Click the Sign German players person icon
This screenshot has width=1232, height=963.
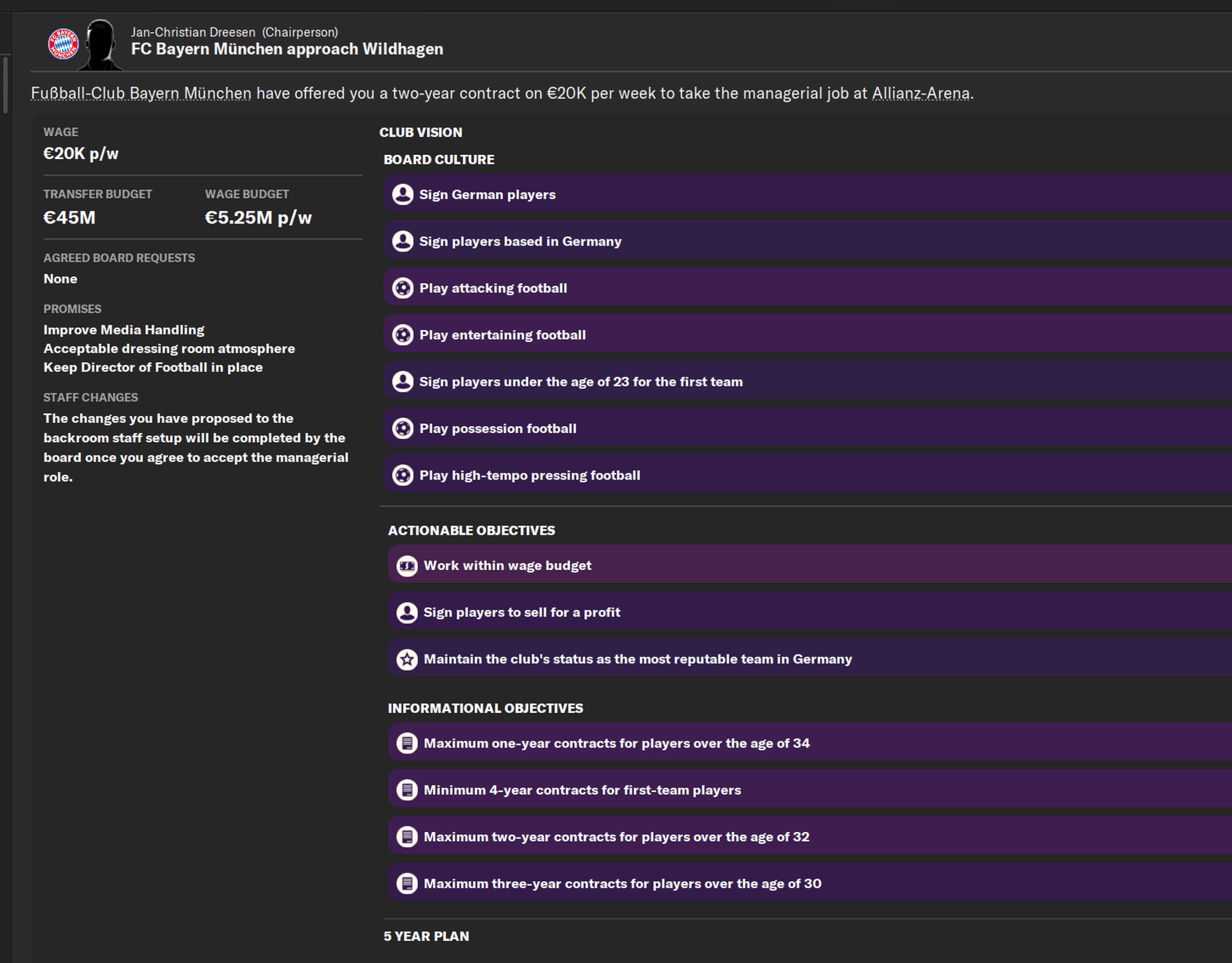(402, 194)
